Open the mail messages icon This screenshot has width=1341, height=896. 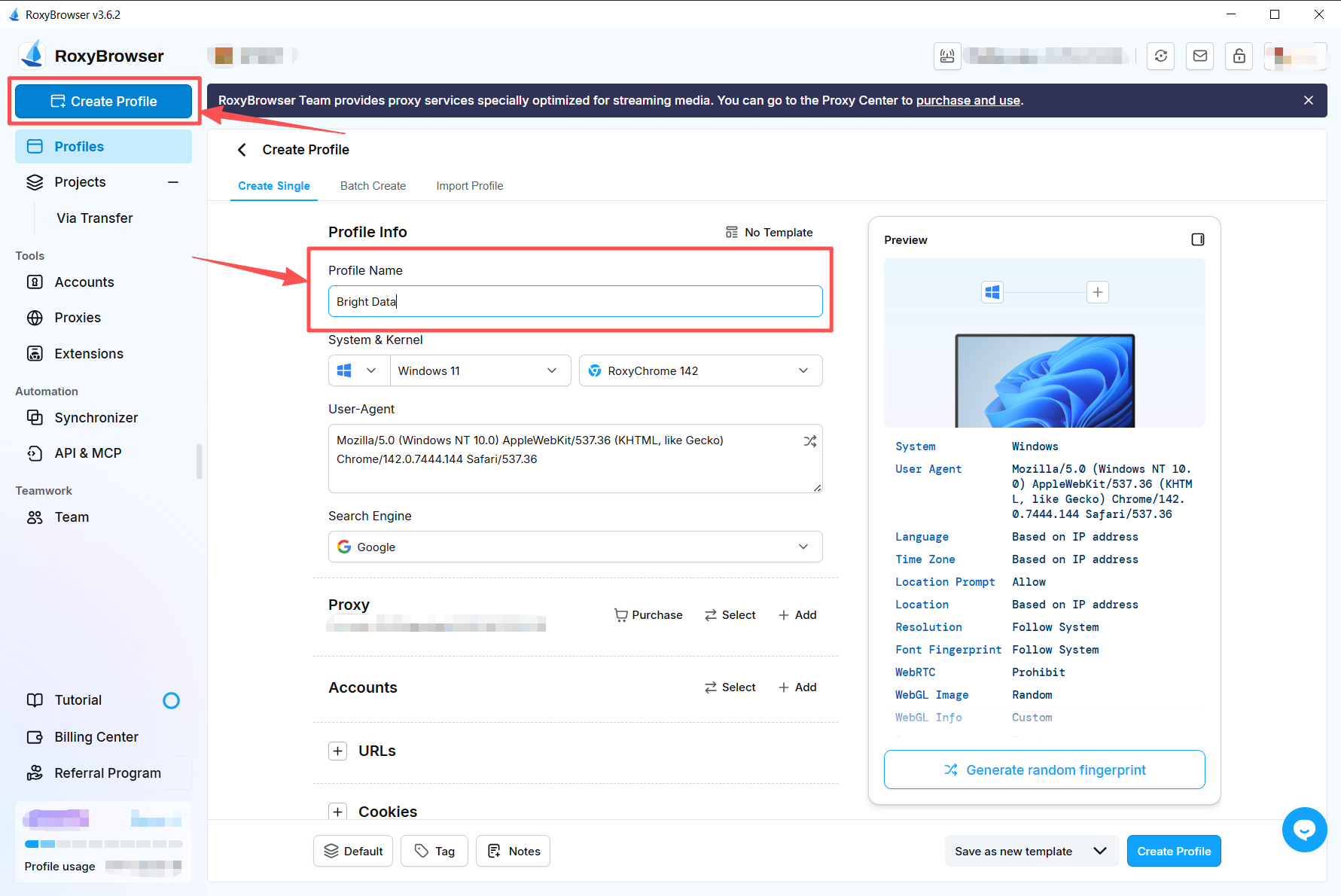1199,56
